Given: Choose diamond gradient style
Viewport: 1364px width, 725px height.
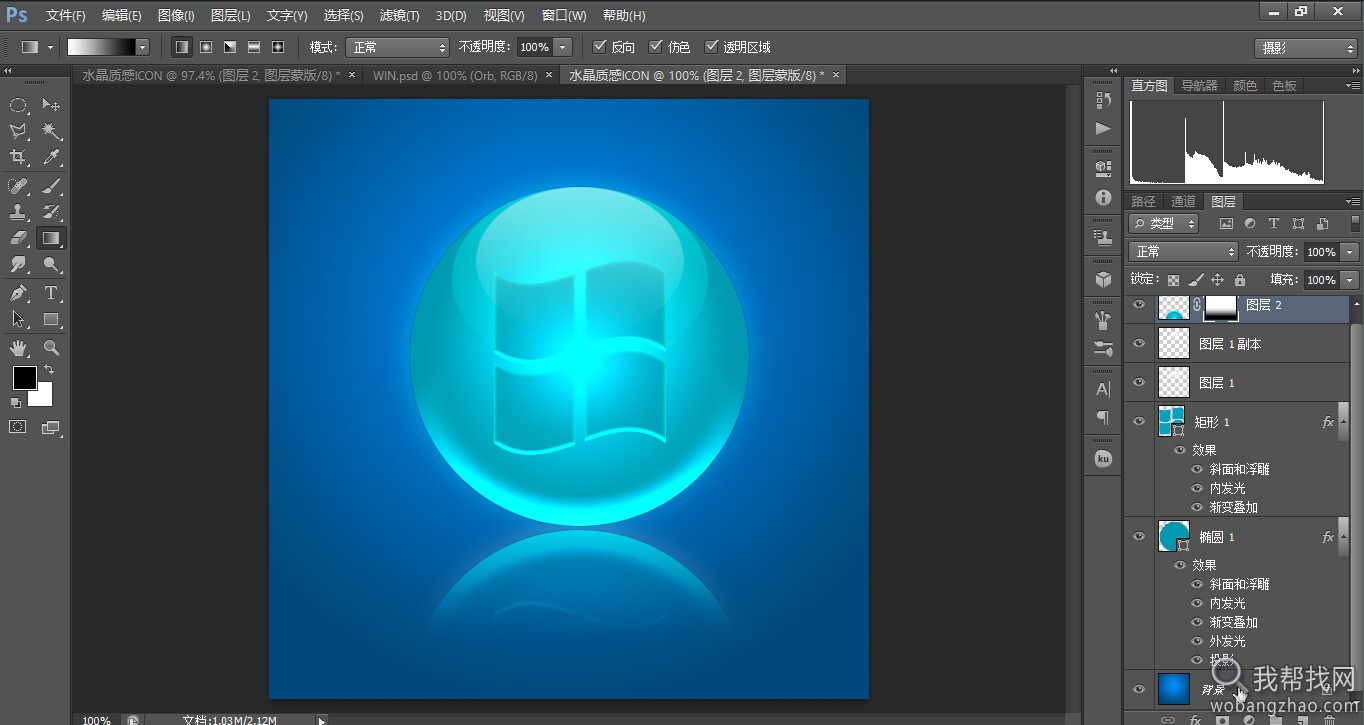Looking at the screenshot, I should click(x=278, y=47).
